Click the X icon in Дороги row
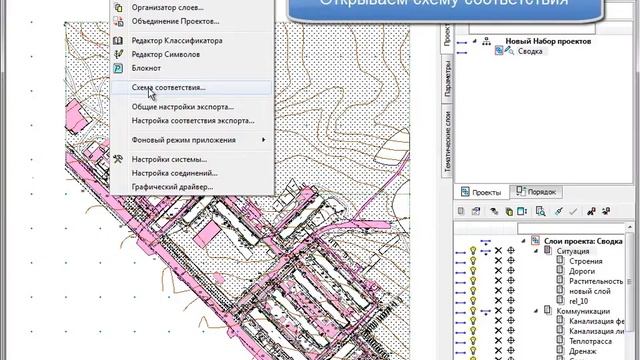This screenshot has height=360, width=640. [x=498, y=271]
